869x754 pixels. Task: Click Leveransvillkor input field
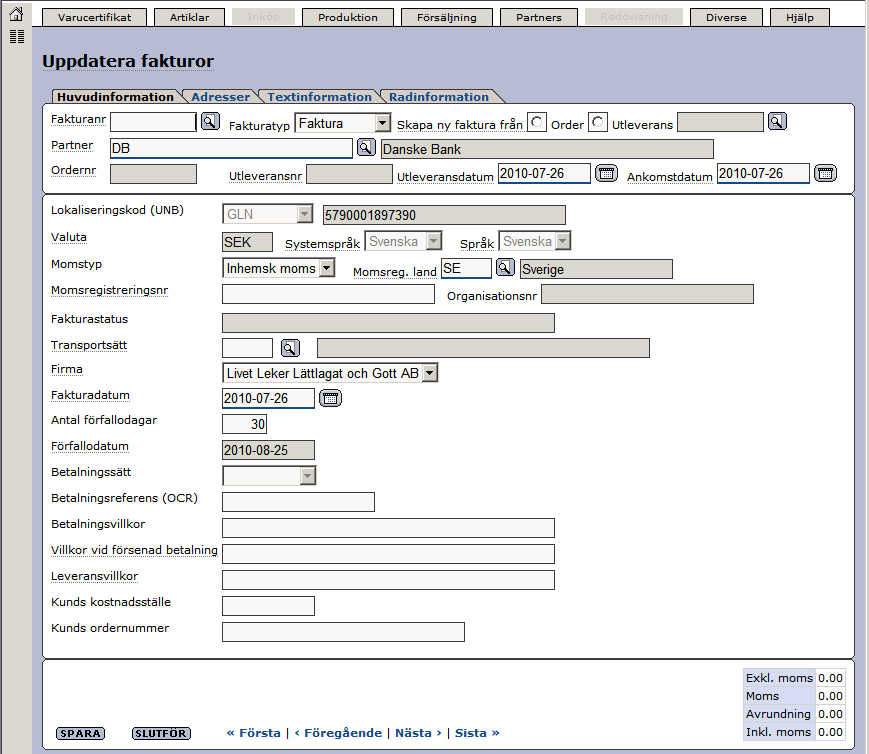388,580
